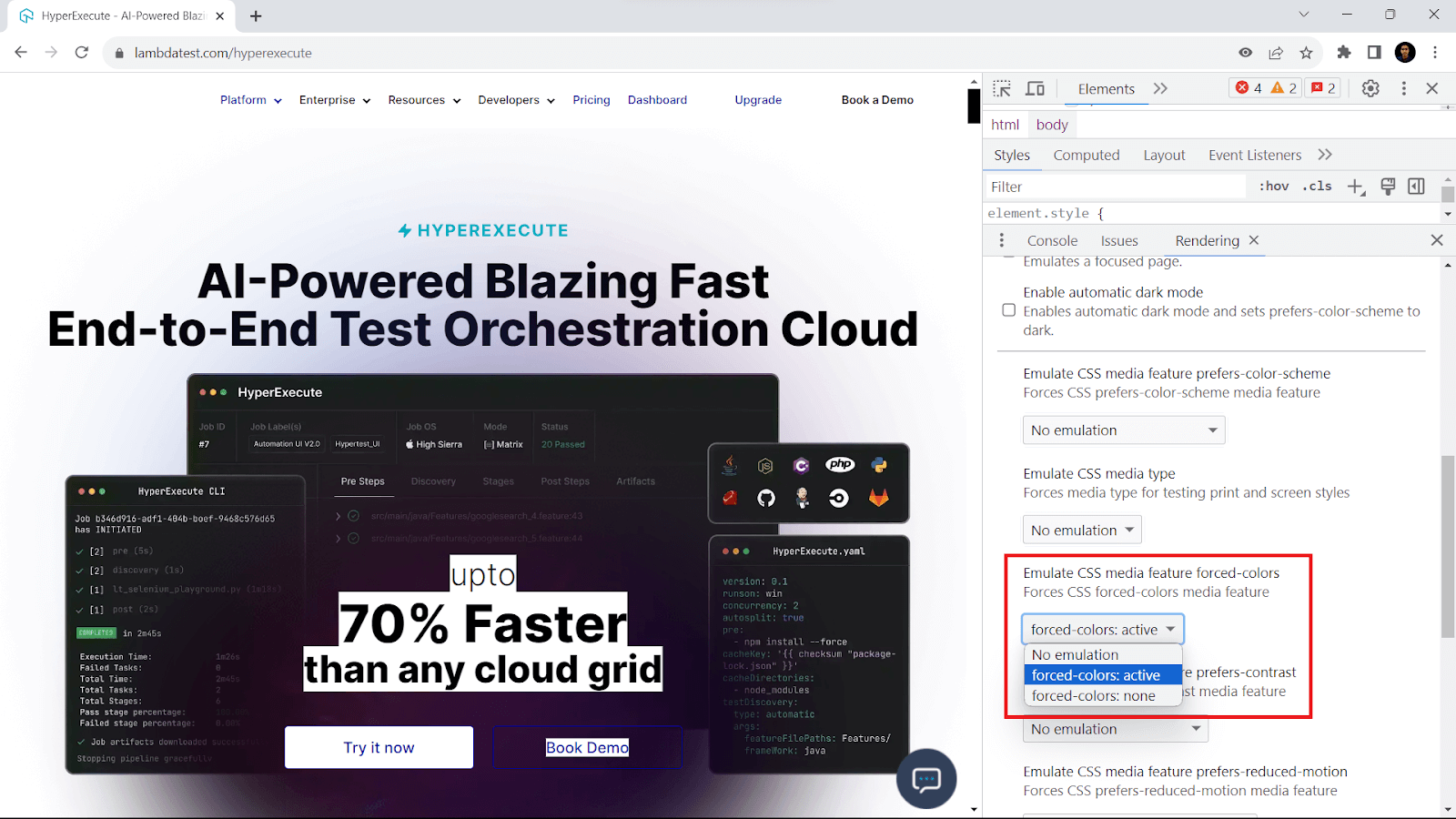The width and height of the screenshot is (1456, 819).
Task: Open DevTools three-dot customize menu
Action: (1403, 88)
